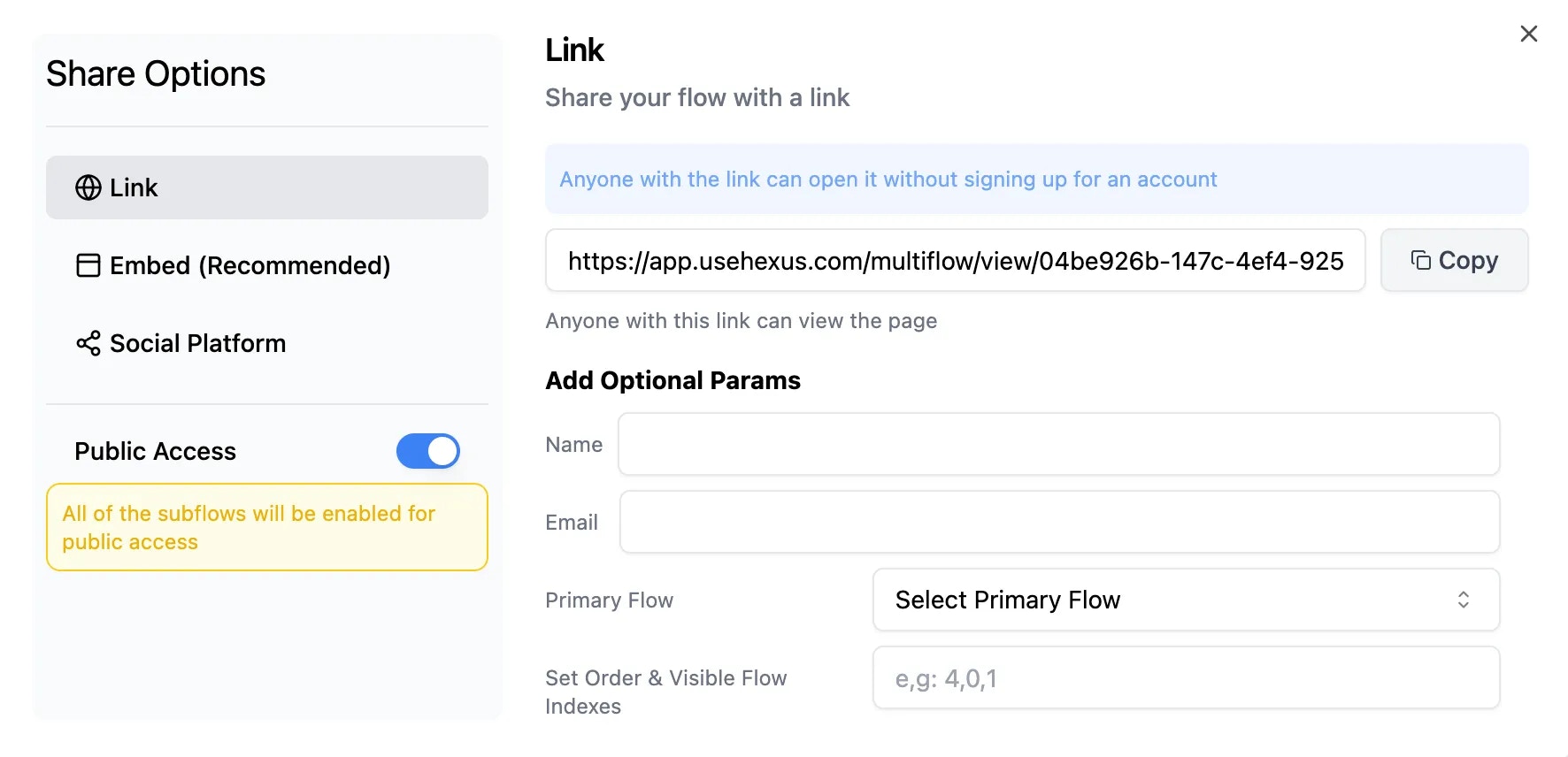Click the chevron arrows in Primary Flow selector

pyautogui.click(x=1464, y=600)
